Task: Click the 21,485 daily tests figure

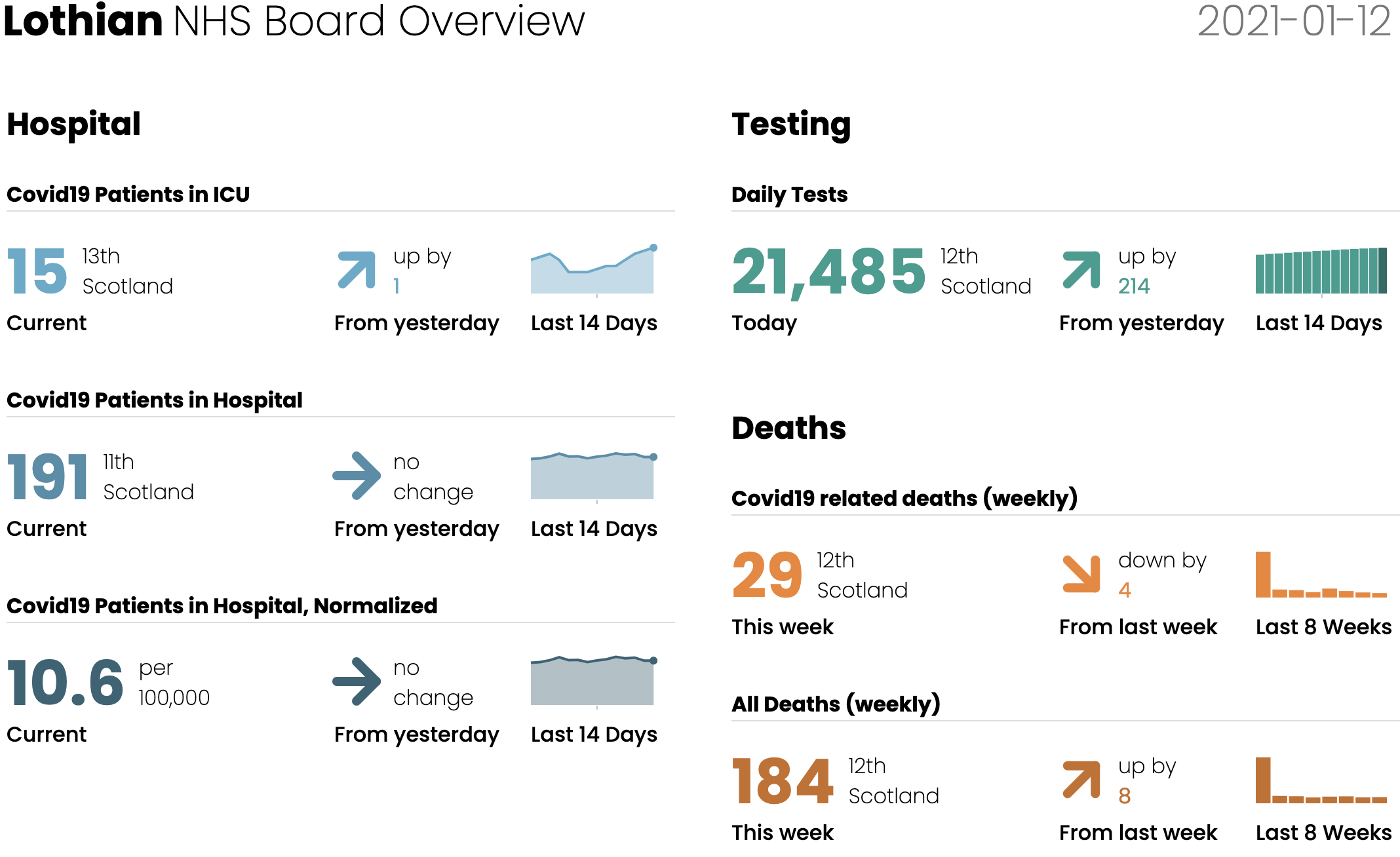Action: click(x=828, y=272)
